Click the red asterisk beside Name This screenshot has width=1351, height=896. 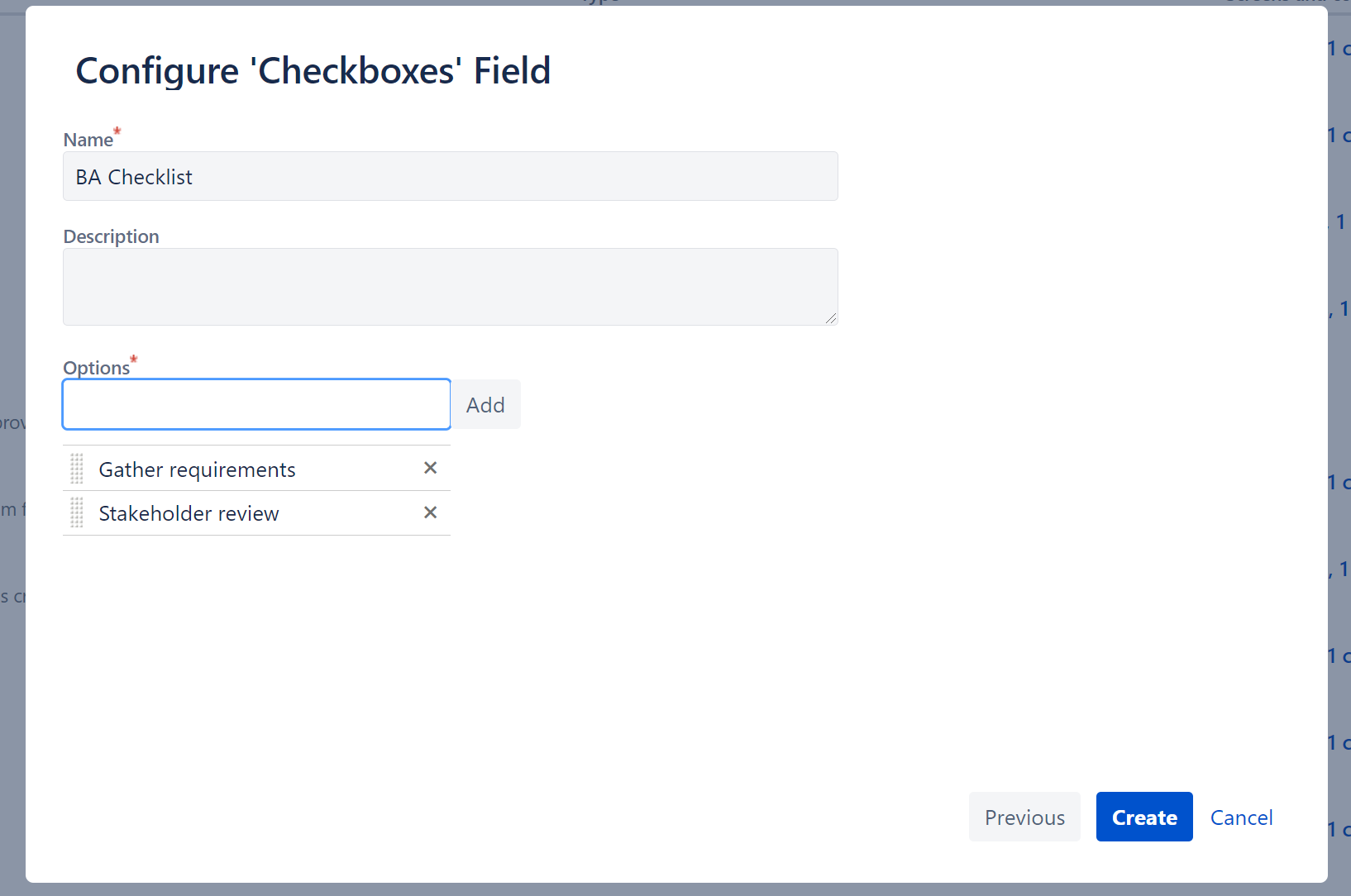coord(117,131)
